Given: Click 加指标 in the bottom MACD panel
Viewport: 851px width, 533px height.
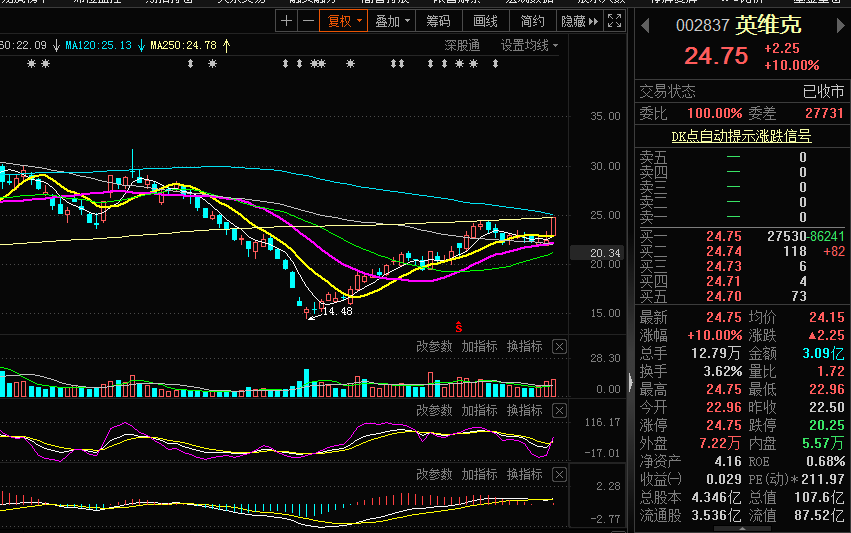Looking at the screenshot, I should pyautogui.click(x=479, y=474).
